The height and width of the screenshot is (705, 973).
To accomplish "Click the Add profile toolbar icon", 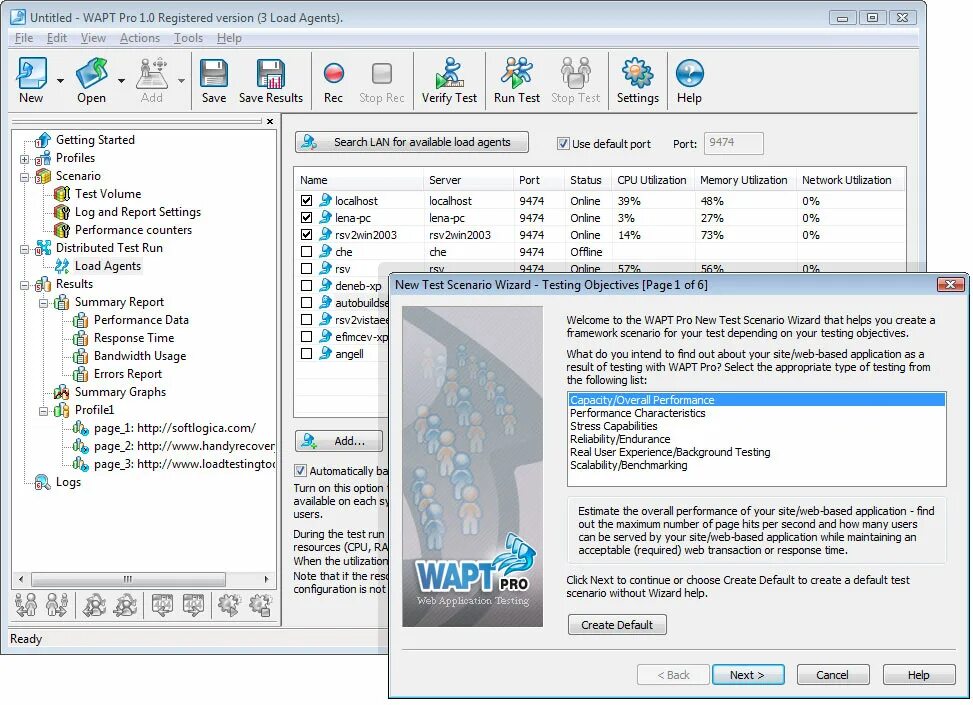I will [151, 81].
